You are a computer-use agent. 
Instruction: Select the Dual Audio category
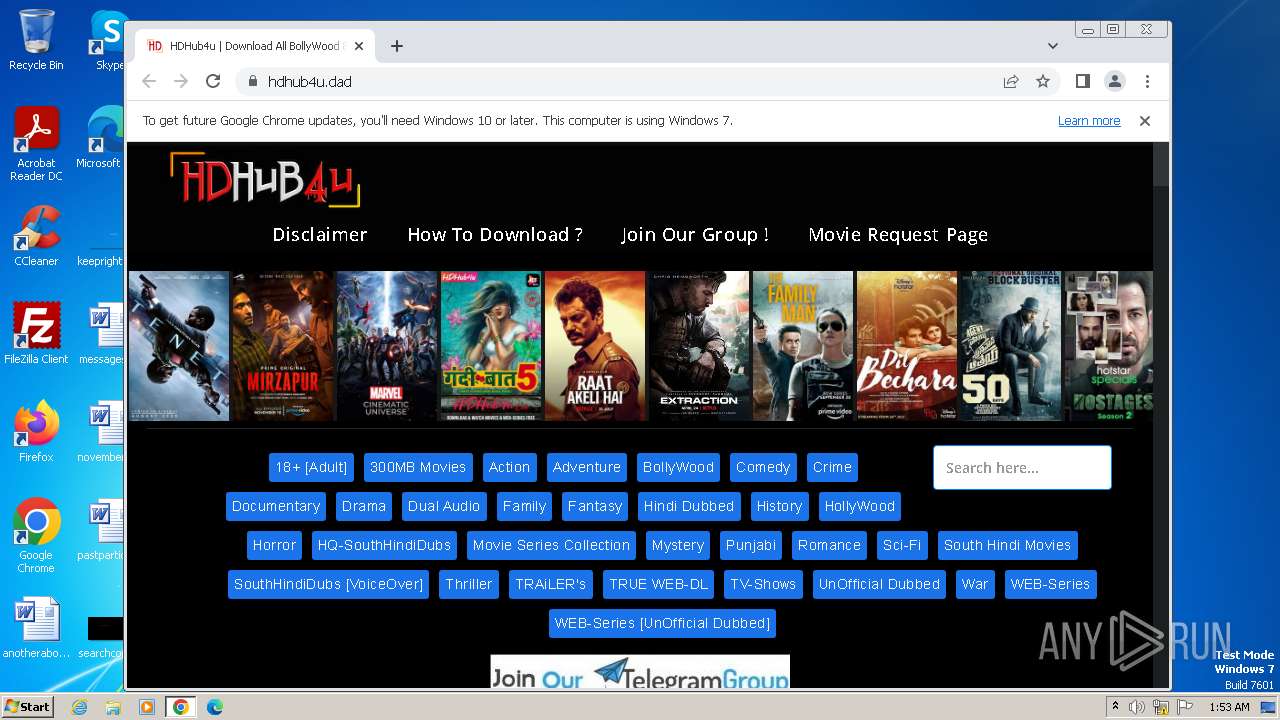click(x=444, y=506)
